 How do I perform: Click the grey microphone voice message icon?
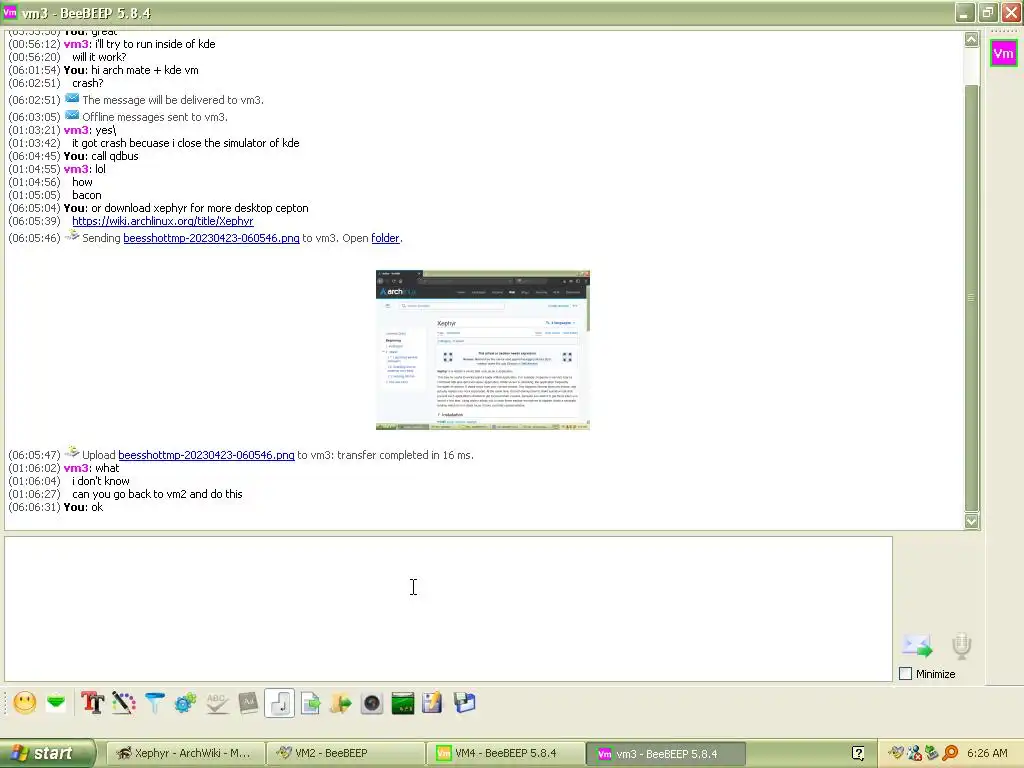tap(961, 645)
